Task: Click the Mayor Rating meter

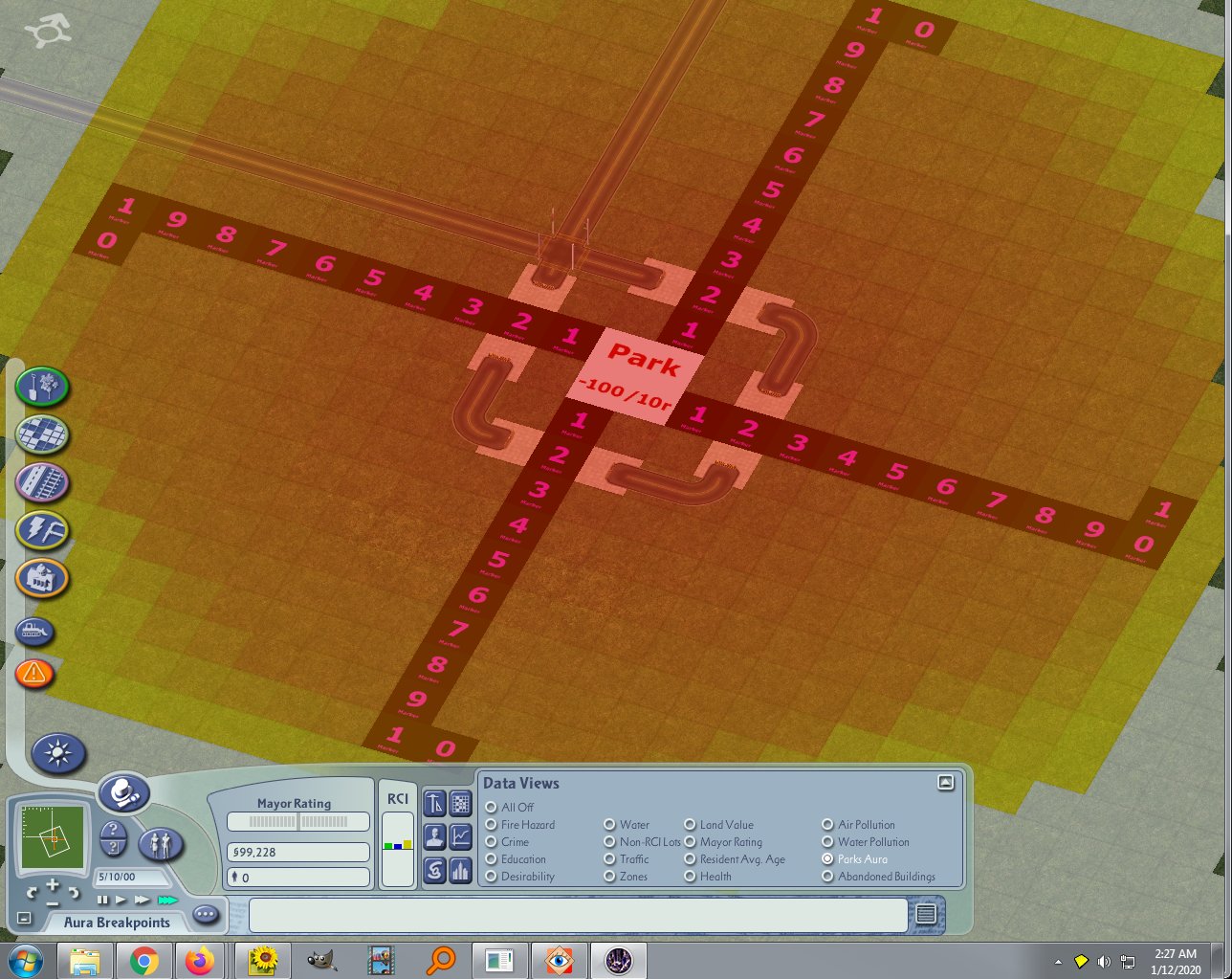Action: (x=298, y=822)
